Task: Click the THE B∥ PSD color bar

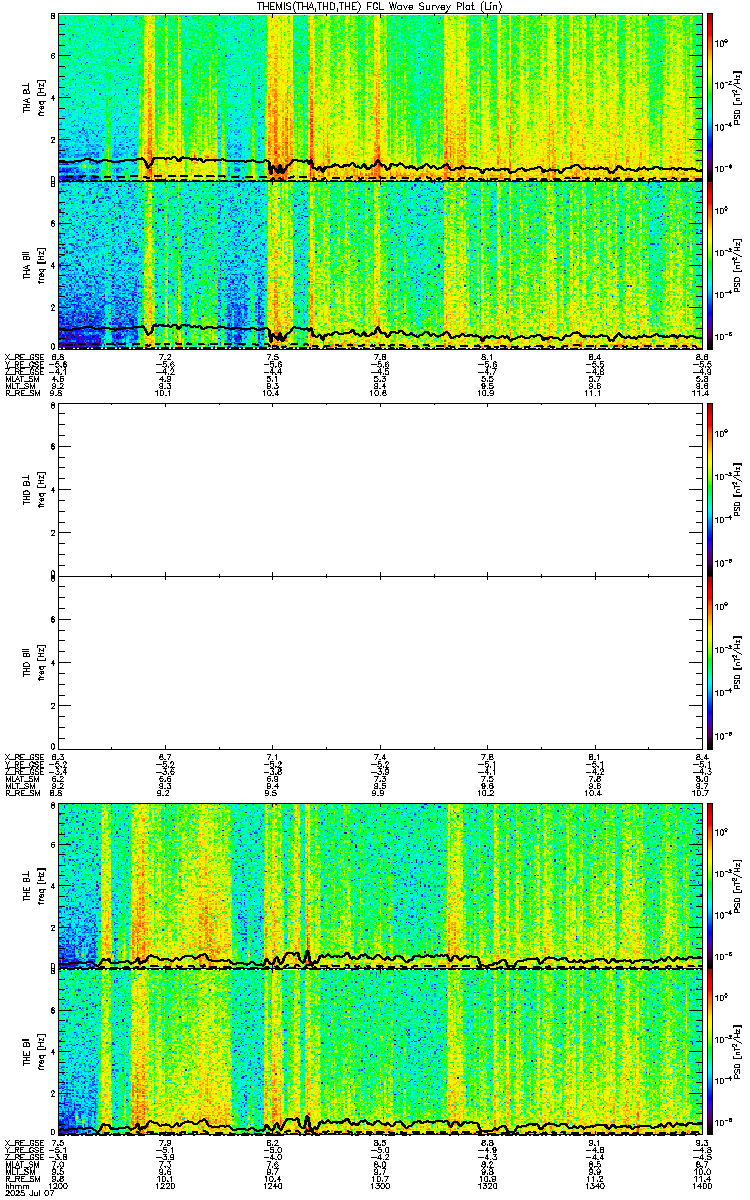Action: 710,1052
